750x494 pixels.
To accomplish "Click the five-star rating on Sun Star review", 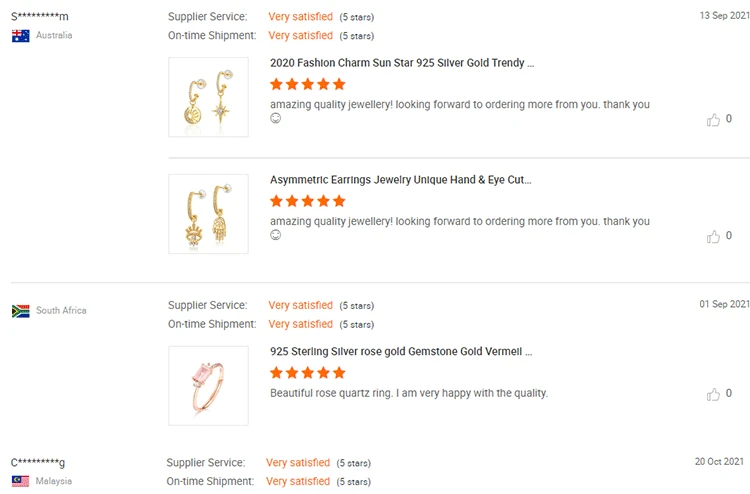I will [308, 84].
